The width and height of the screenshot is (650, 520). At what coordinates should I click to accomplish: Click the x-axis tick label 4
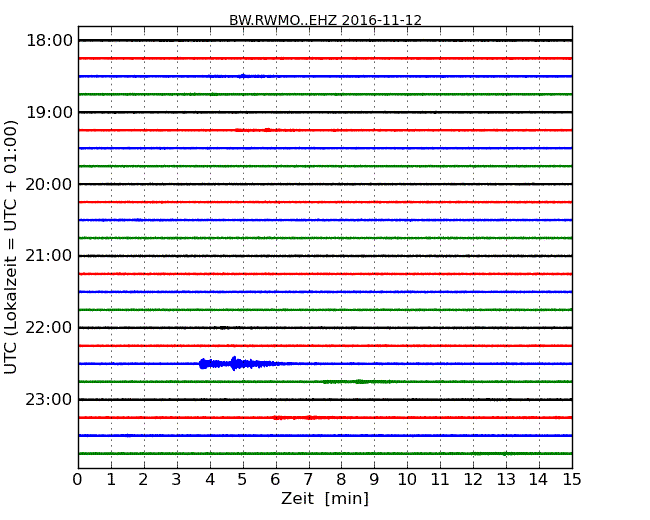click(210, 480)
